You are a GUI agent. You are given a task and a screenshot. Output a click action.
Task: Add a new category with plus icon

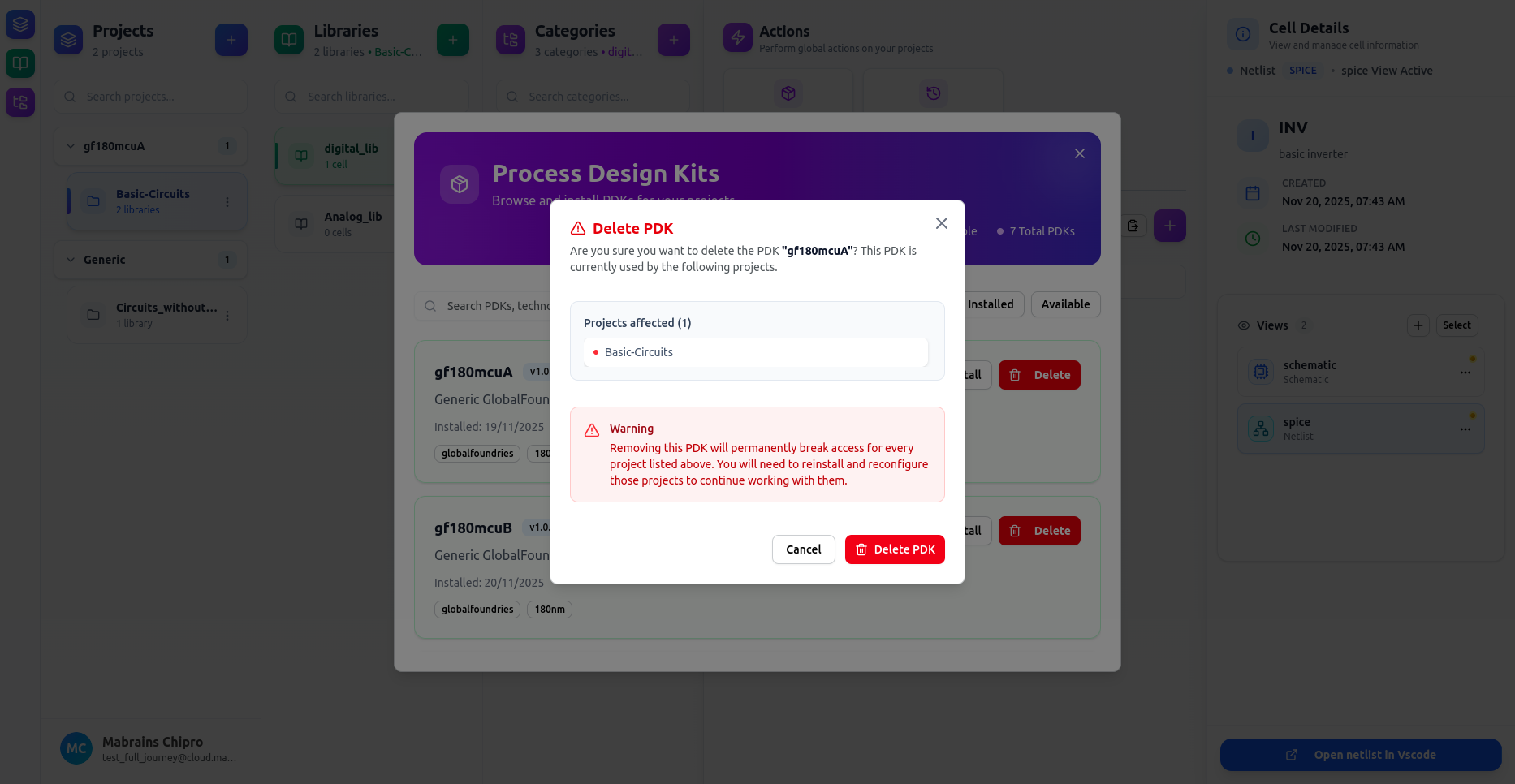[x=674, y=40]
